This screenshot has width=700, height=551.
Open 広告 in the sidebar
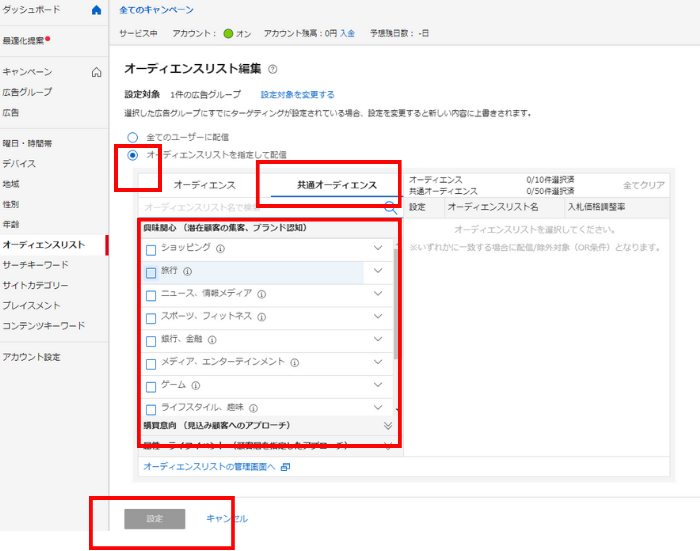click(x=11, y=113)
